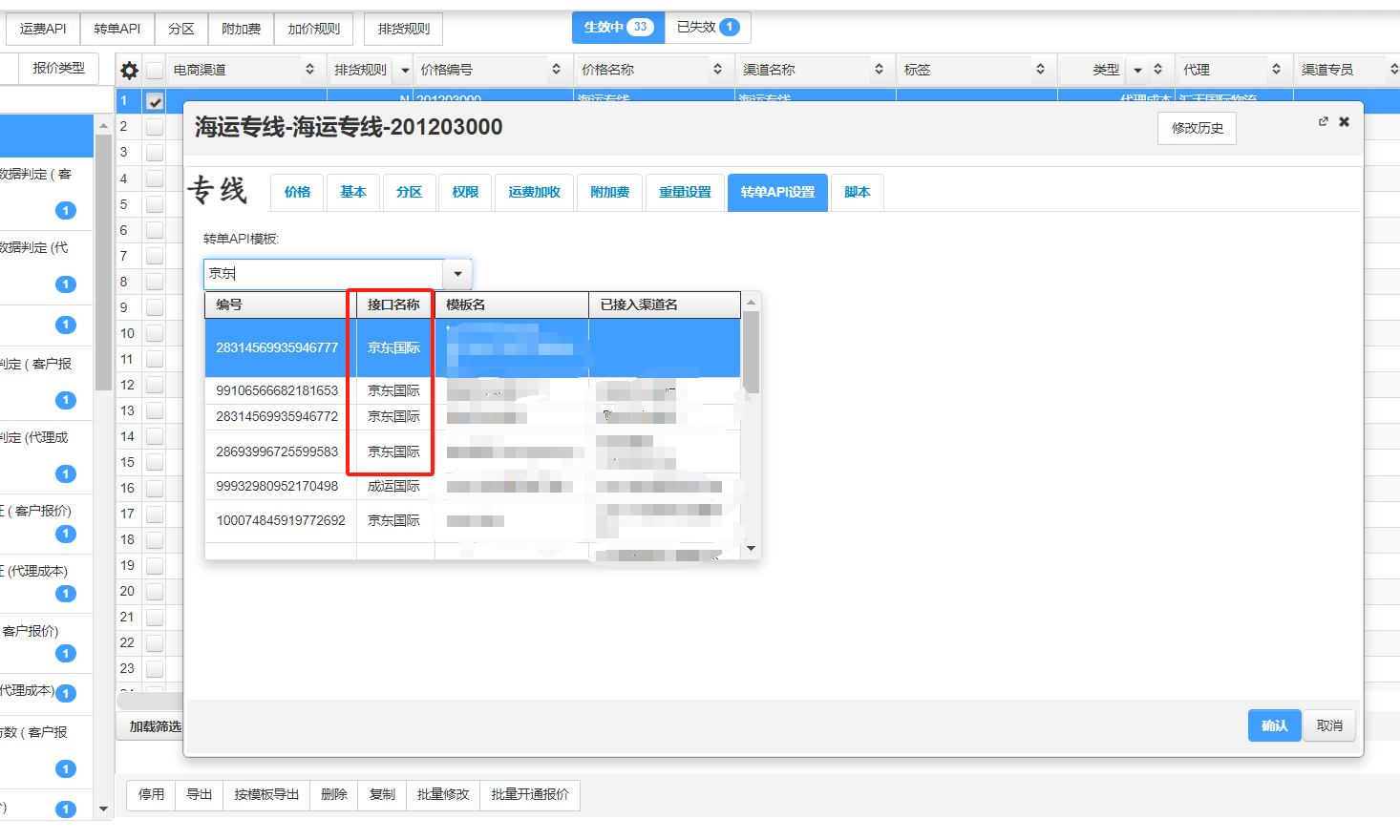The height and width of the screenshot is (840, 1400).
Task: Show the 生效中 33 list
Action: [618, 27]
